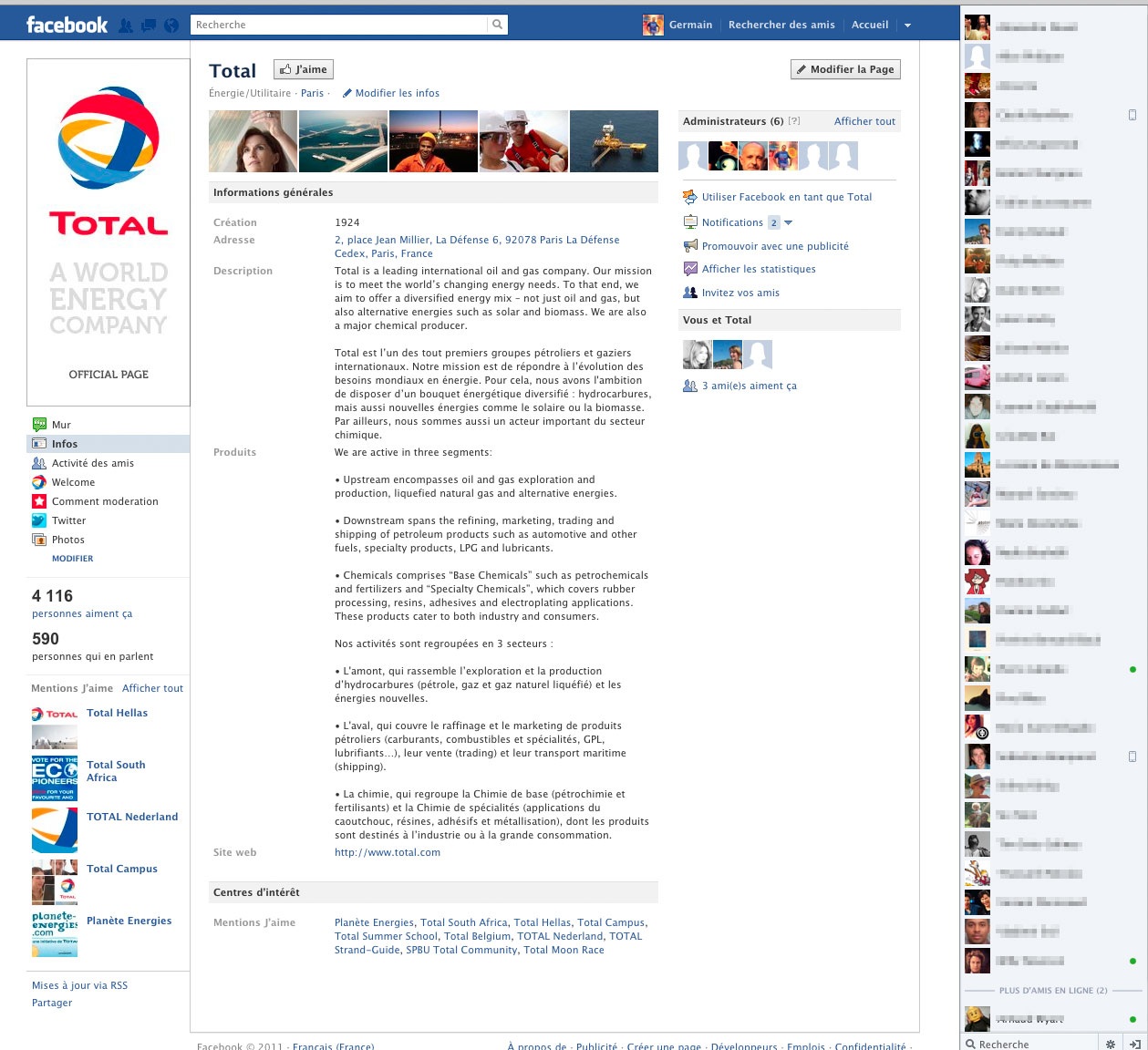Click the Partager link in the sidebar

(52, 1003)
